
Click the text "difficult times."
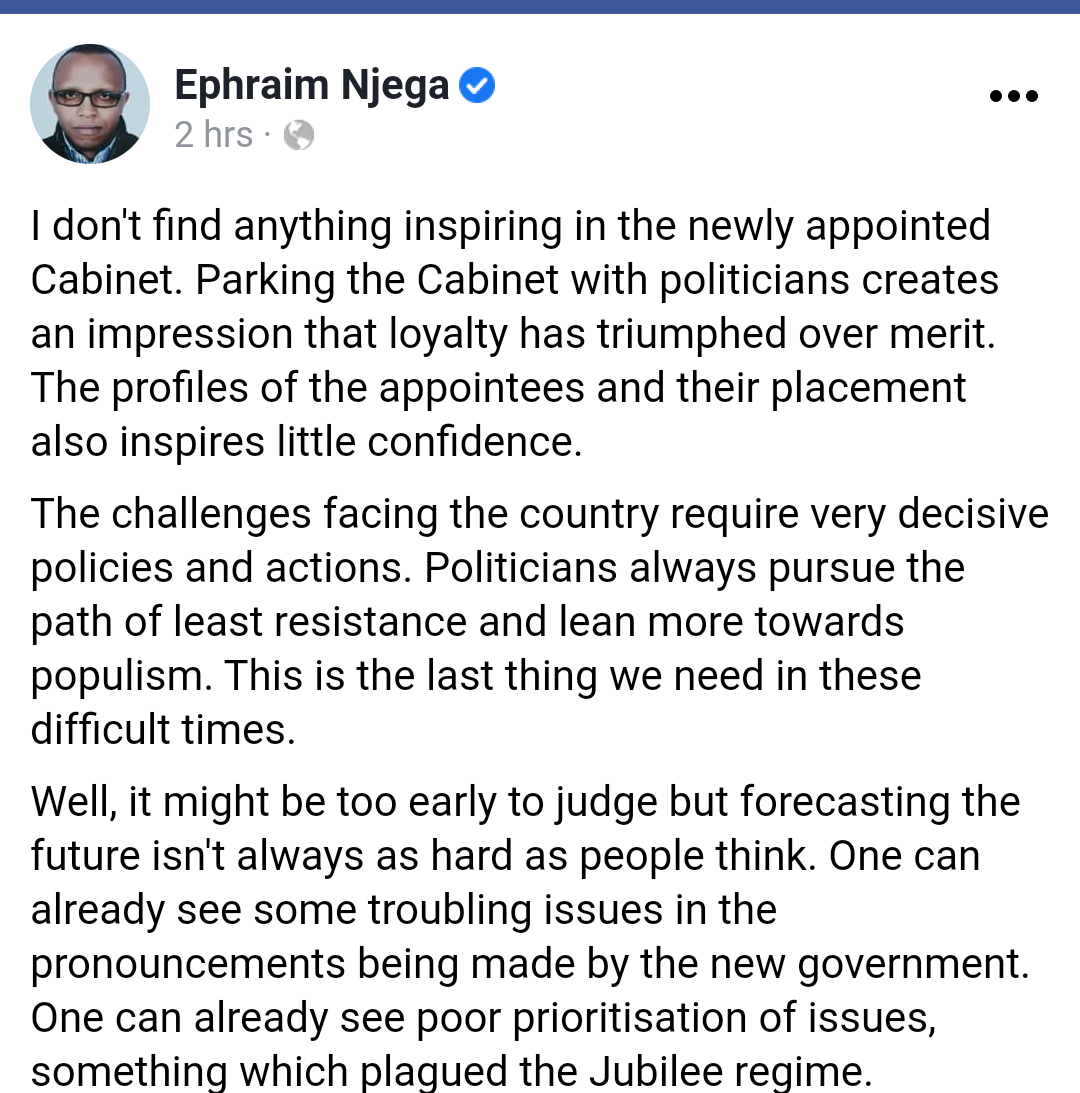pyautogui.click(x=163, y=730)
